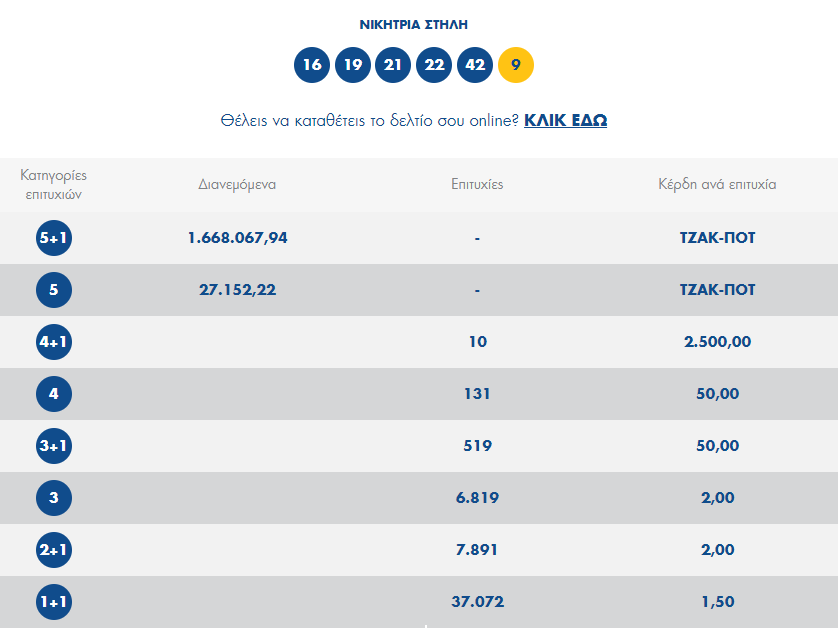
Task: Click the 3+1 category badge
Action: [x=53, y=446]
